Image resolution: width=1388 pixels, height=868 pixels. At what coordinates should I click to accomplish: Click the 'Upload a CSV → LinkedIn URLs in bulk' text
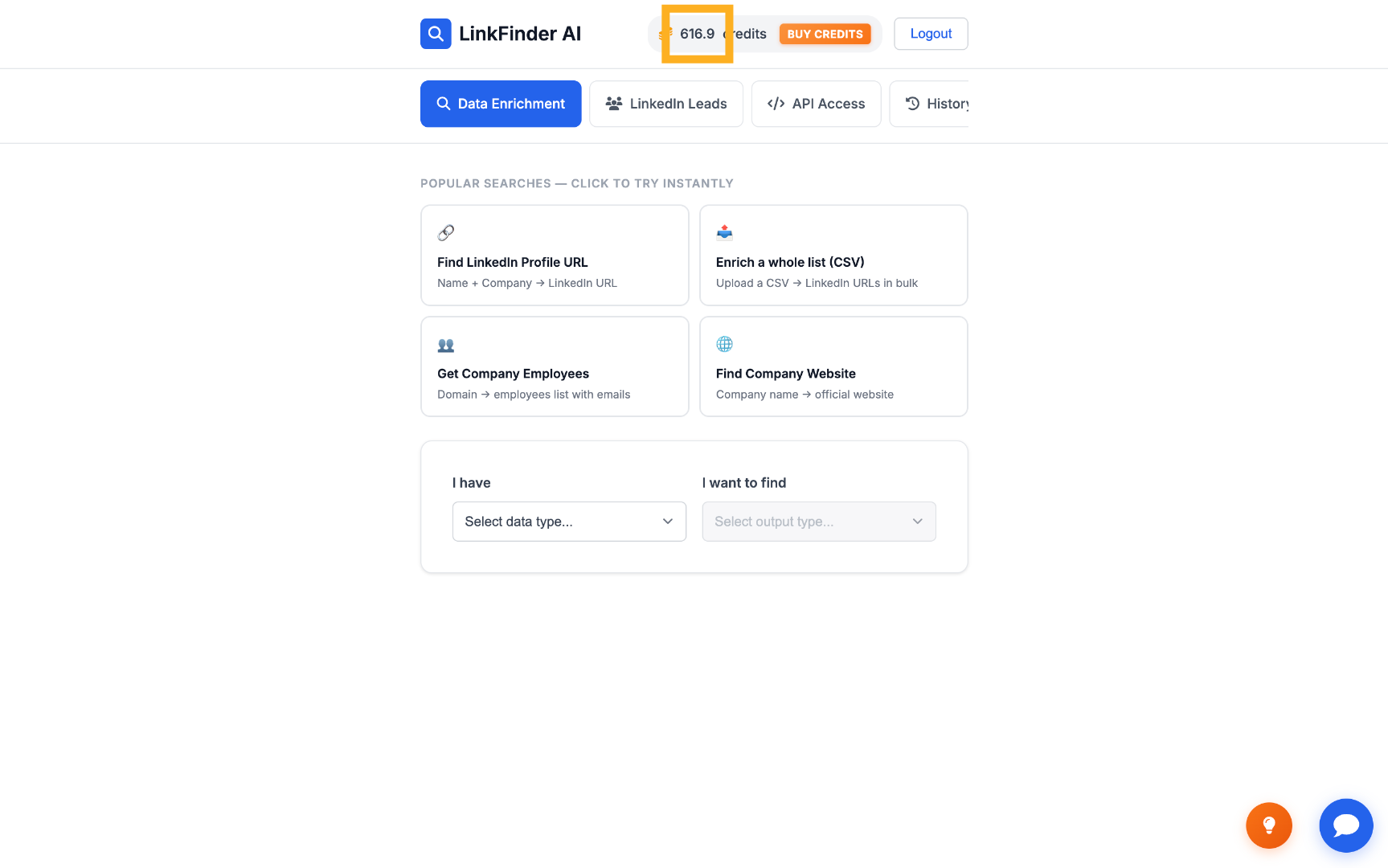(817, 283)
